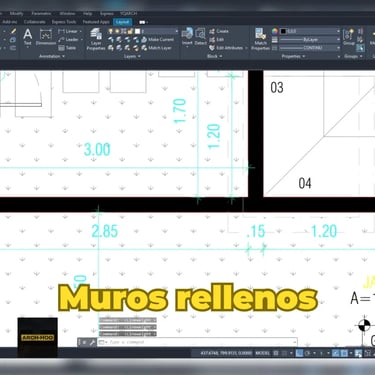The height and width of the screenshot is (375, 375).
Task: Open the Modify menu
Action: pyautogui.click(x=16, y=14)
